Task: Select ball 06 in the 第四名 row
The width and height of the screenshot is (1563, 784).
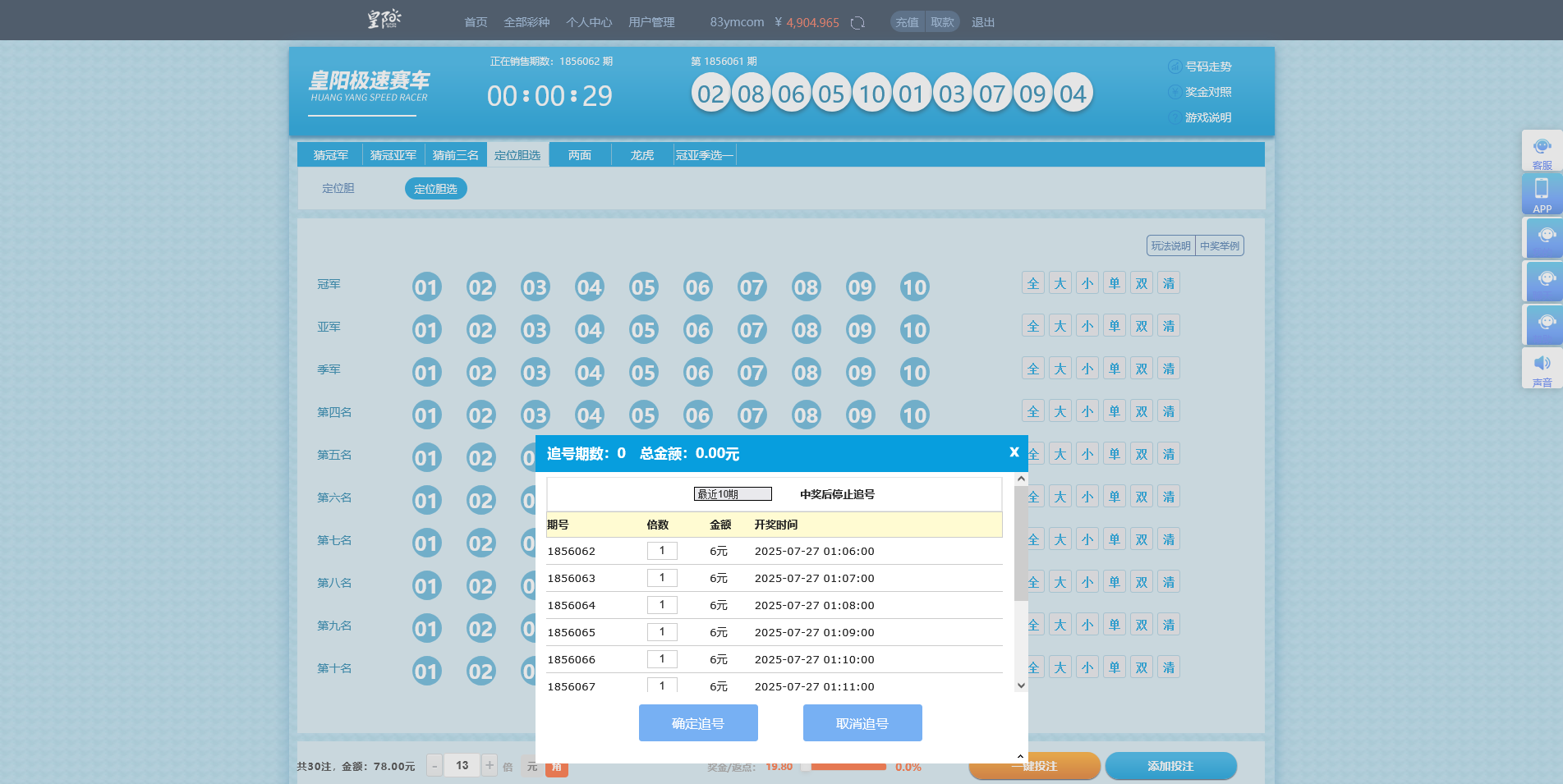Action: pyautogui.click(x=697, y=415)
